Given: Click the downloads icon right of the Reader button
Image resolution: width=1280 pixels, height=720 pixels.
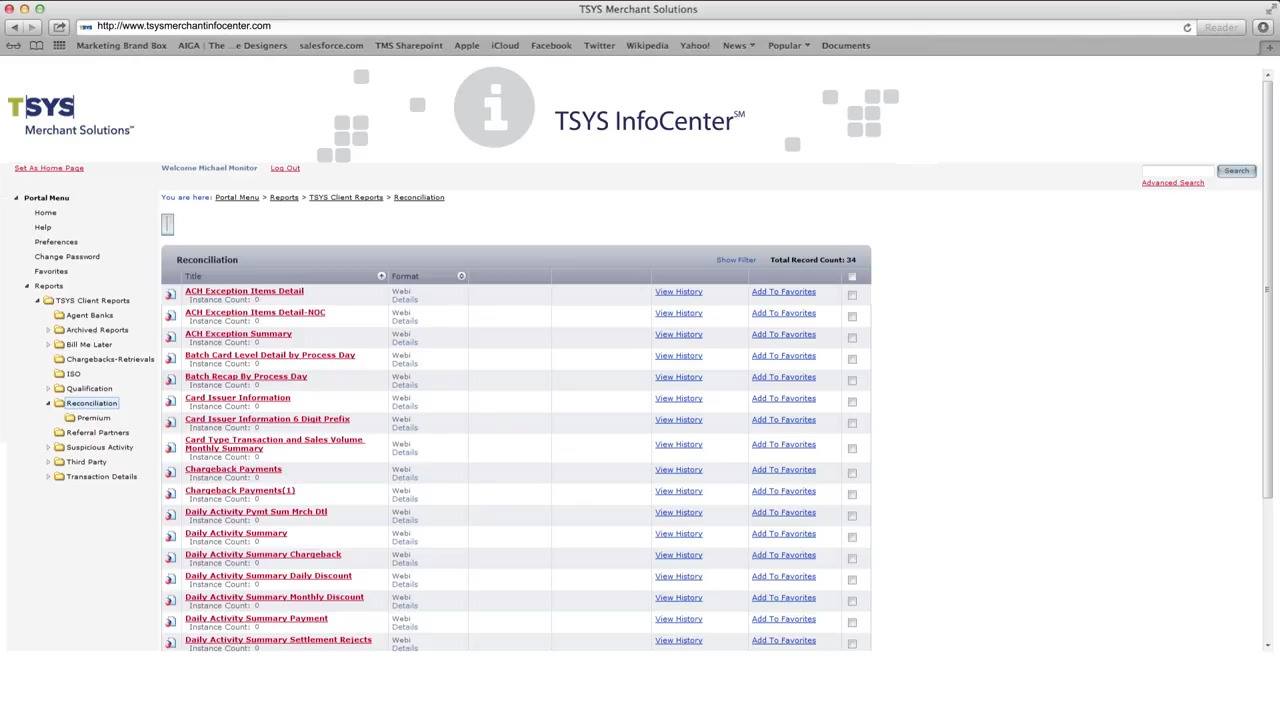Looking at the screenshot, I should [1263, 27].
